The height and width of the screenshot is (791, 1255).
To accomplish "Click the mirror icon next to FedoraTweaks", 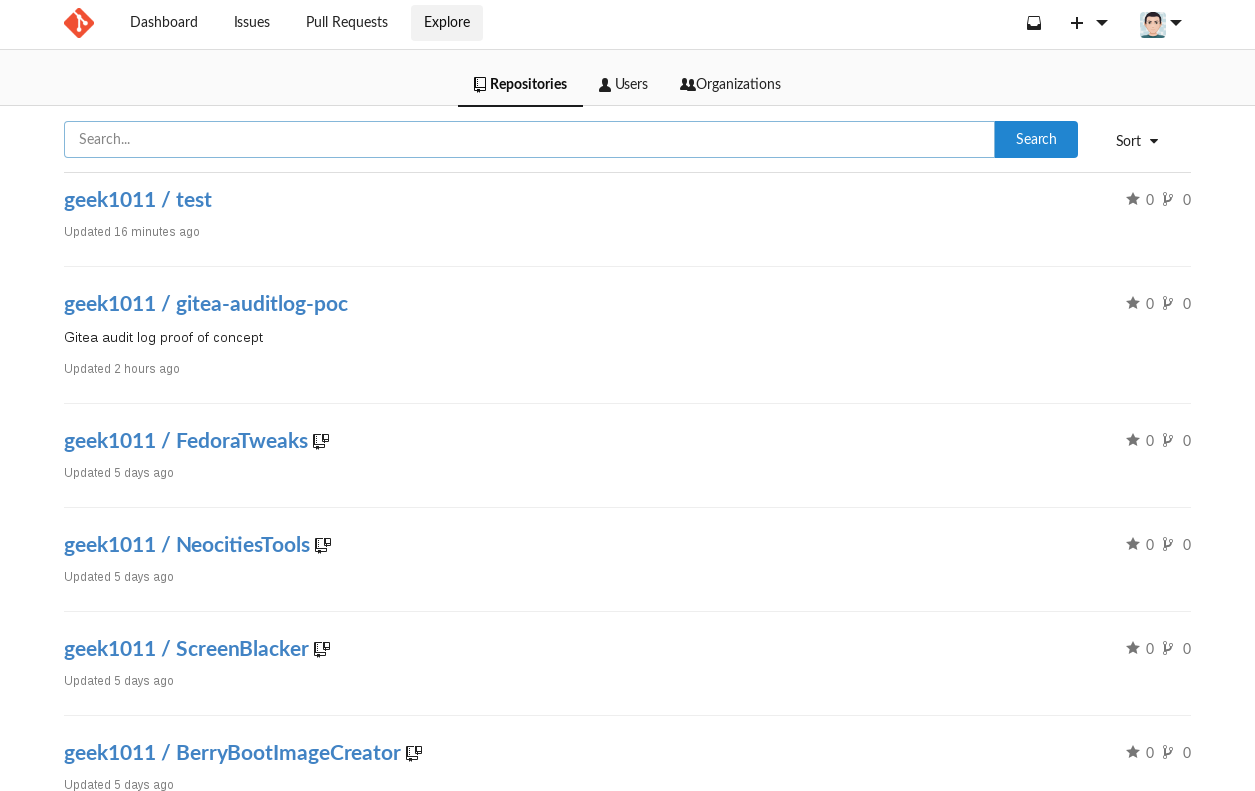I will (x=321, y=441).
